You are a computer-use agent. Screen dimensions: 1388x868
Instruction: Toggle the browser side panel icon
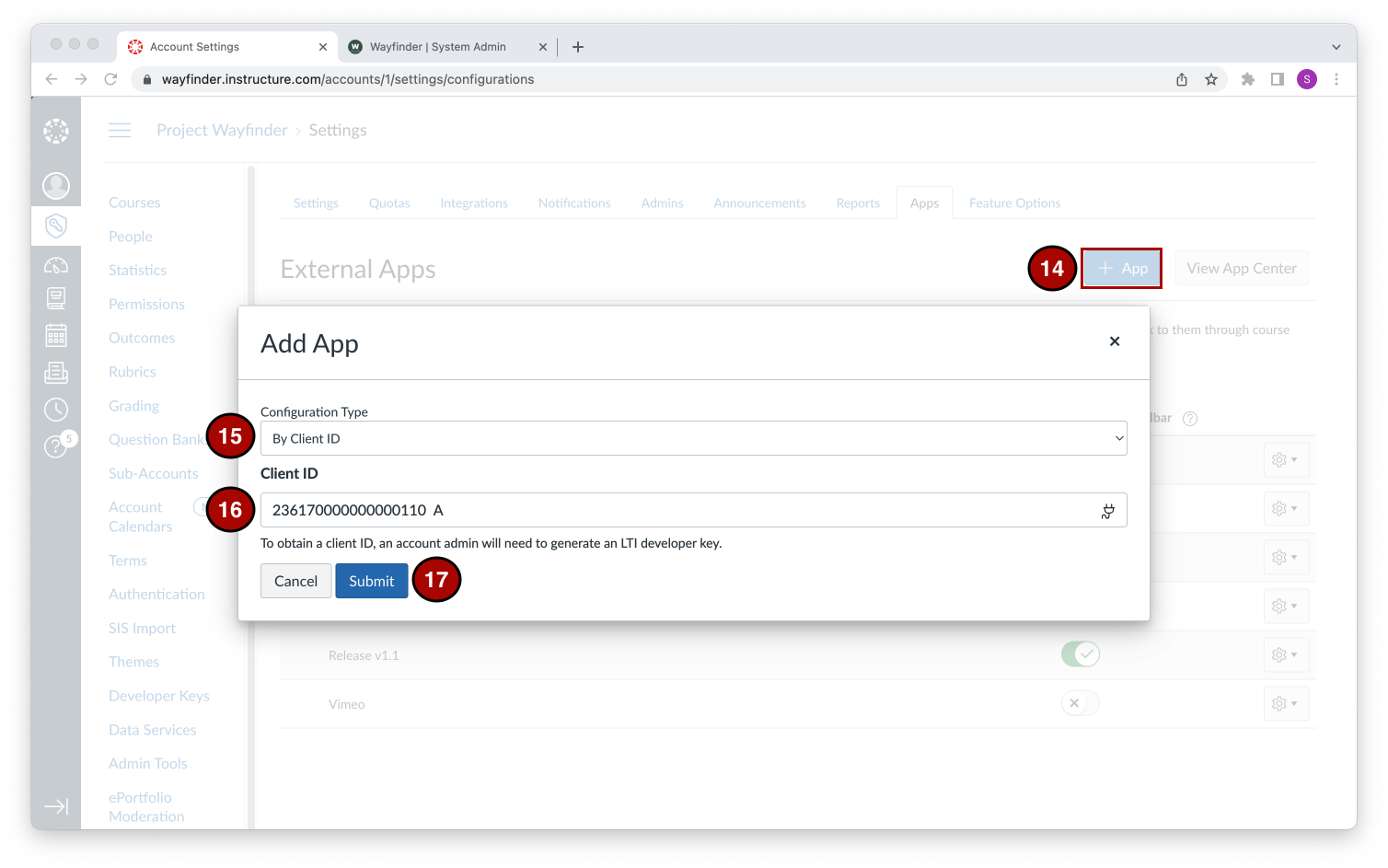pyautogui.click(x=1278, y=79)
